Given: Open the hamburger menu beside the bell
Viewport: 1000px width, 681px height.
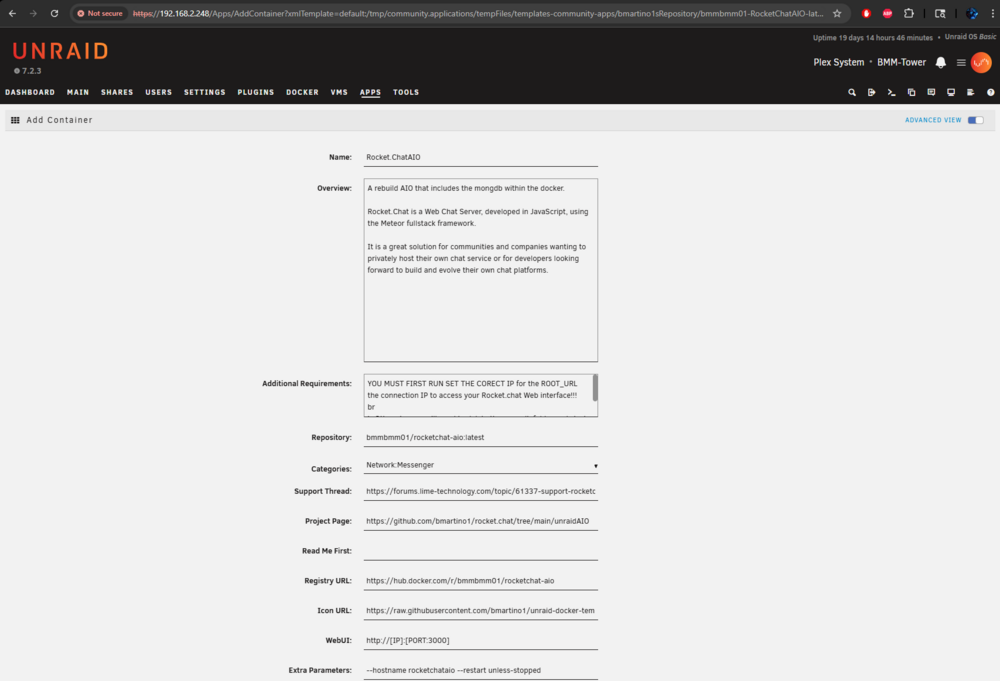Looking at the screenshot, I should coord(961,62).
